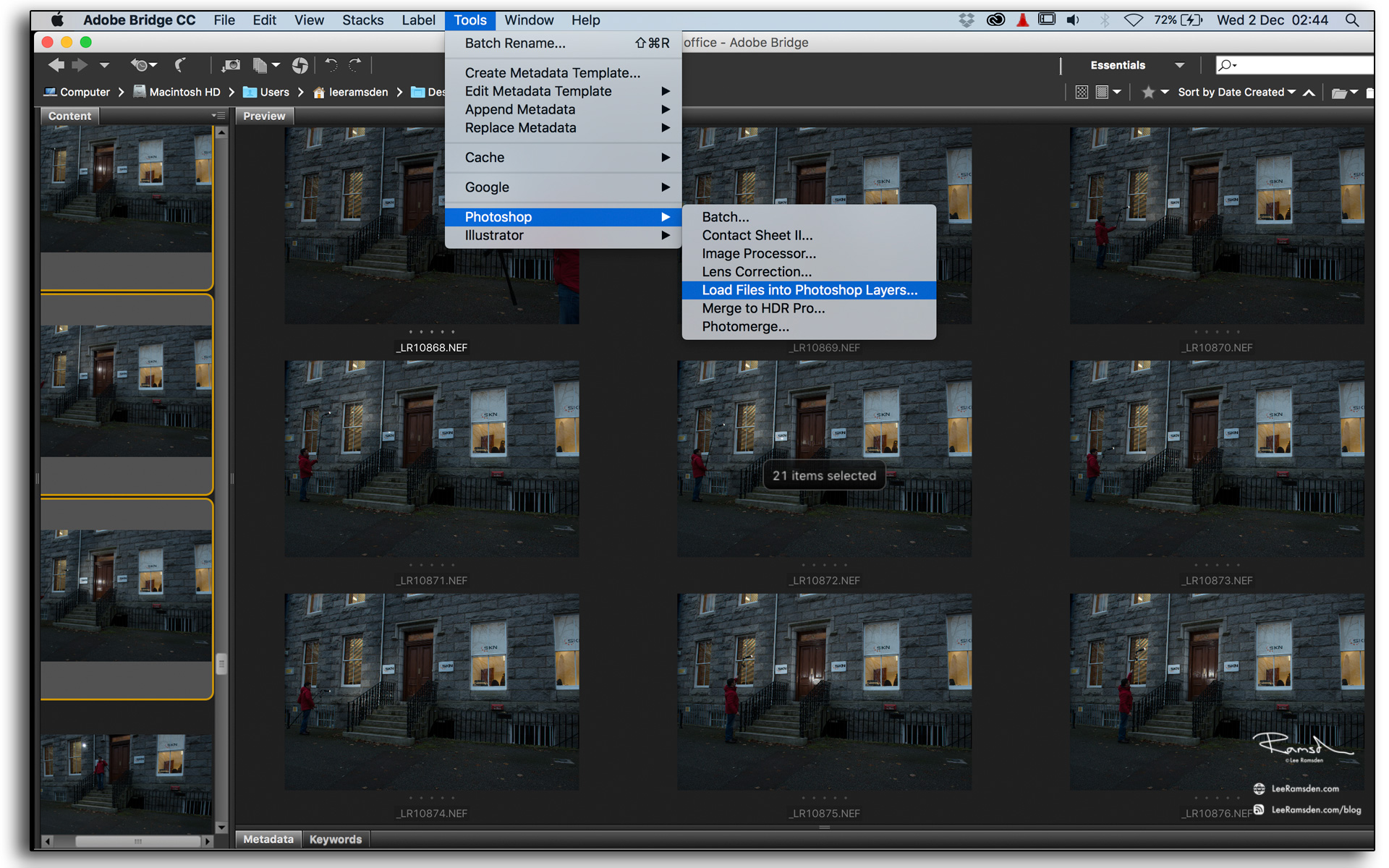Screen dimensions: 1389x868
Task: Click the Essentials workspace label
Action: point(1118,65)
